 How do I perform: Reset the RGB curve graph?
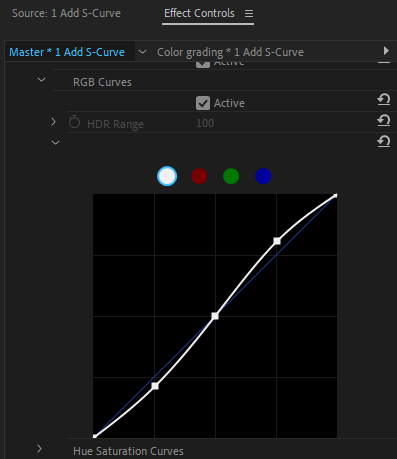[383, 141]
